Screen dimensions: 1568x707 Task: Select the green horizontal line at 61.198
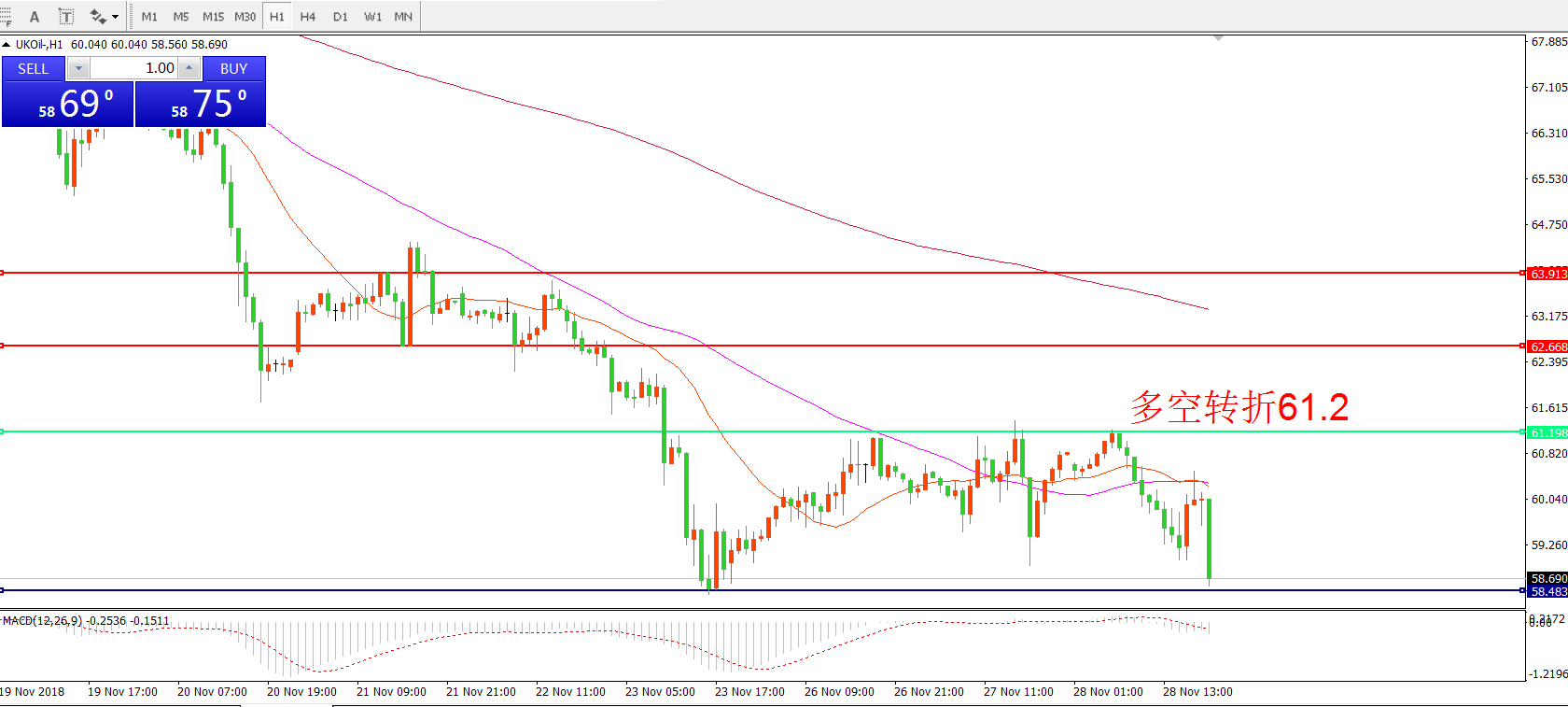(x=763, y=431)
